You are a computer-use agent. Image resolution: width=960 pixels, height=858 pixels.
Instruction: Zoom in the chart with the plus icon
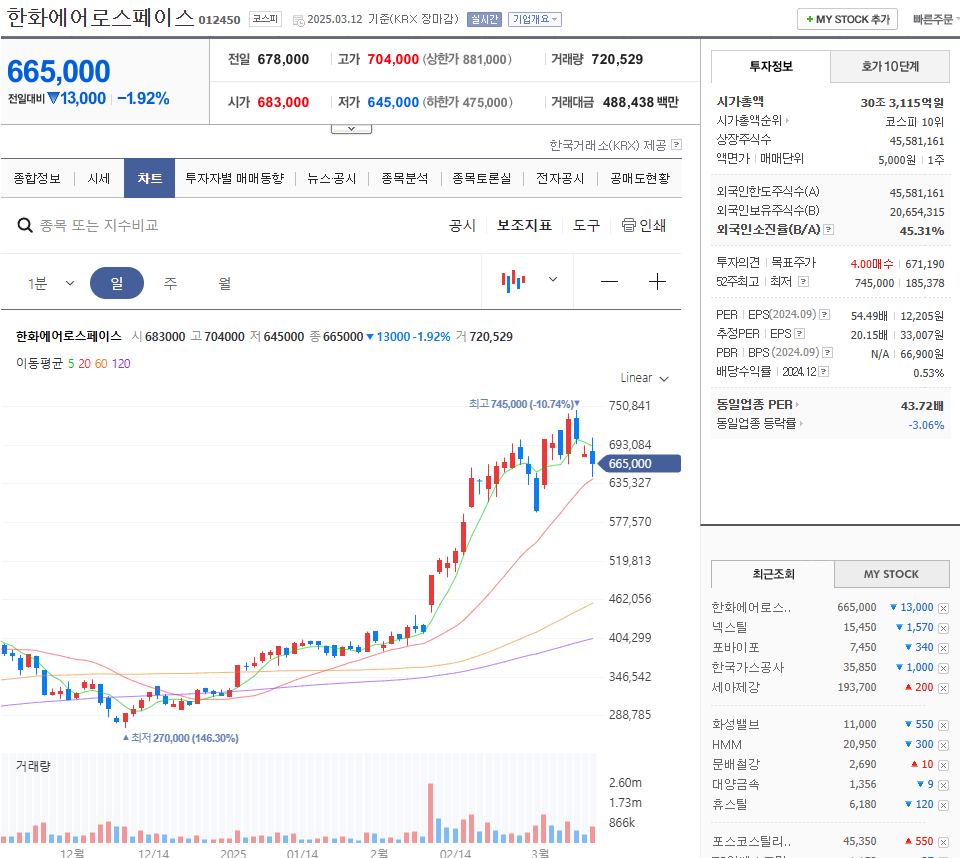click(x=657, y=282)
